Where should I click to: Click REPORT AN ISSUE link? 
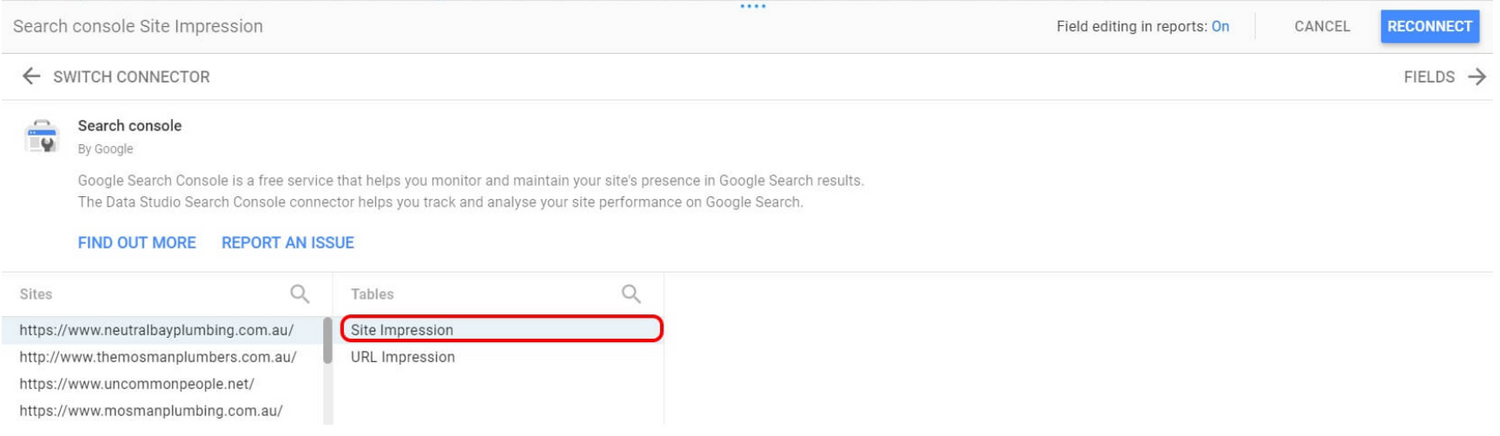288,243
